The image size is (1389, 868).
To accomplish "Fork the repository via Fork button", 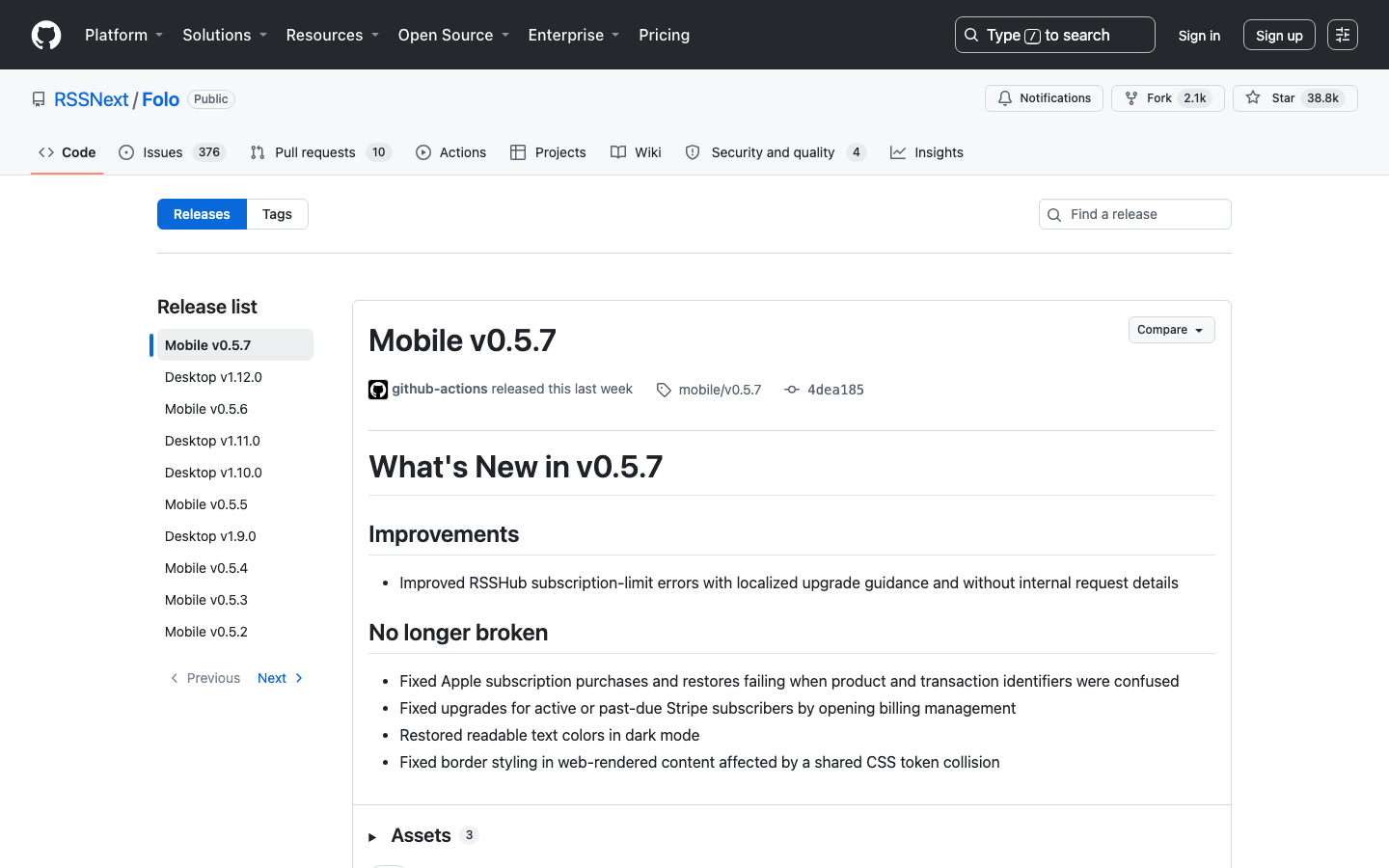I will click(1167, 98).
